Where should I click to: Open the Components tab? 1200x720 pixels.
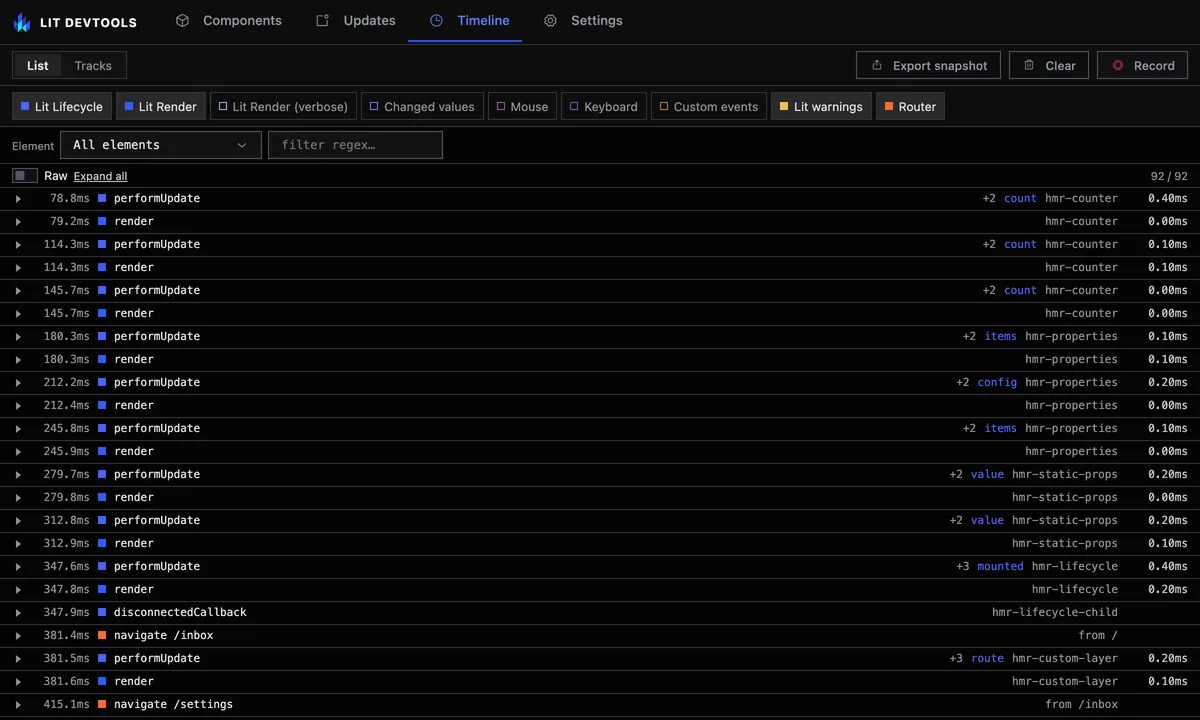229,20
